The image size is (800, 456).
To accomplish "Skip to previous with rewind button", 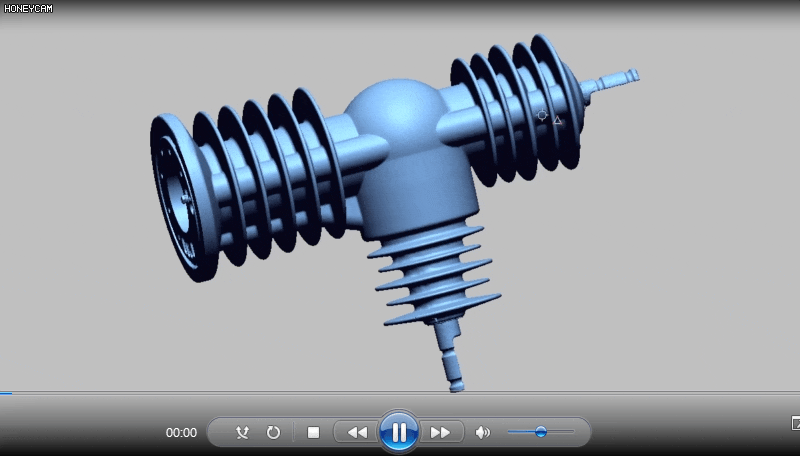I will point(357,433).
